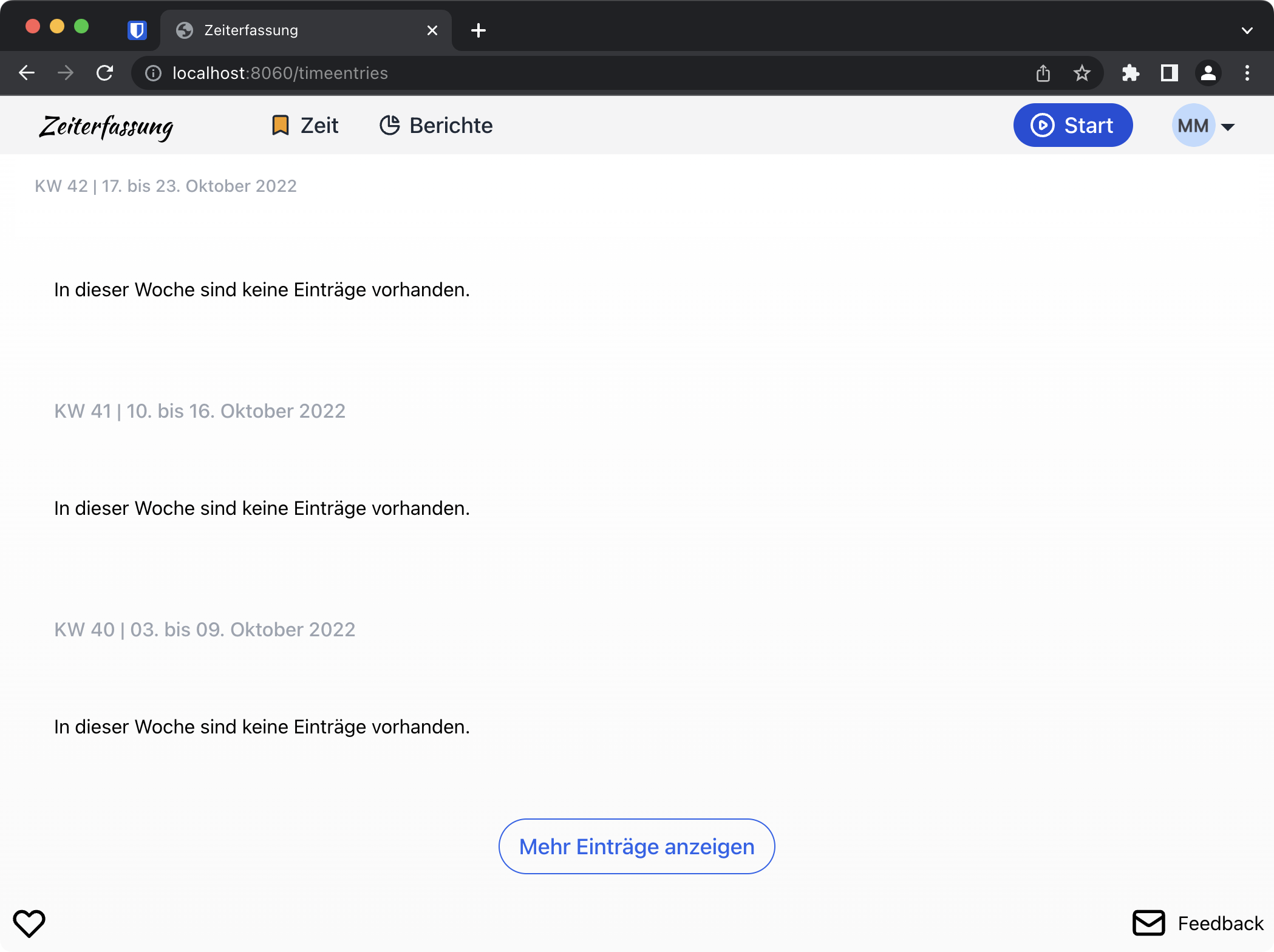
Task: Click the blue Start button
Action: click(x=1072, y=125)
